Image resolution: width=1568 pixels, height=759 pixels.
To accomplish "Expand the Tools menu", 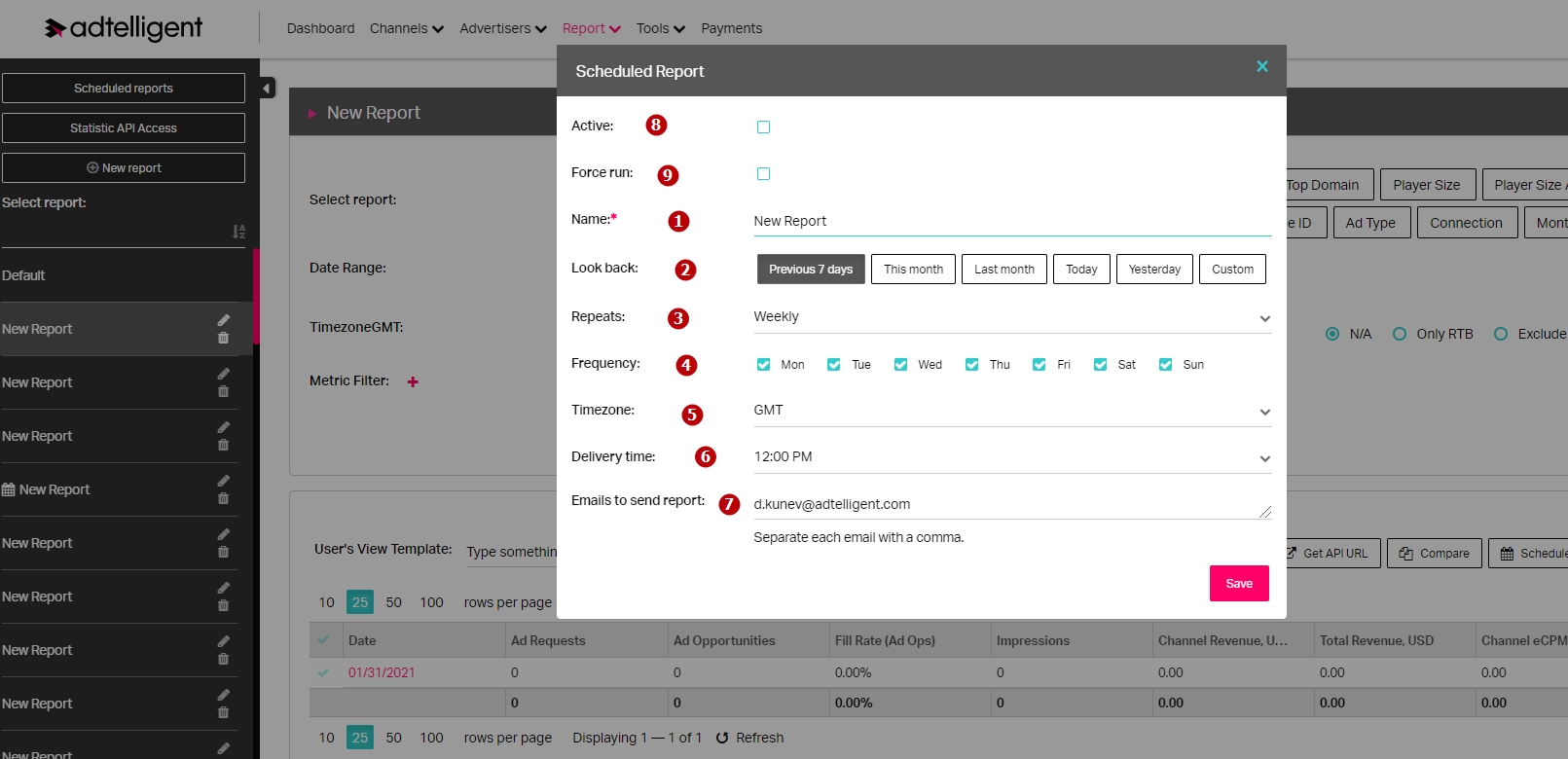I will (x=660, y=28).
